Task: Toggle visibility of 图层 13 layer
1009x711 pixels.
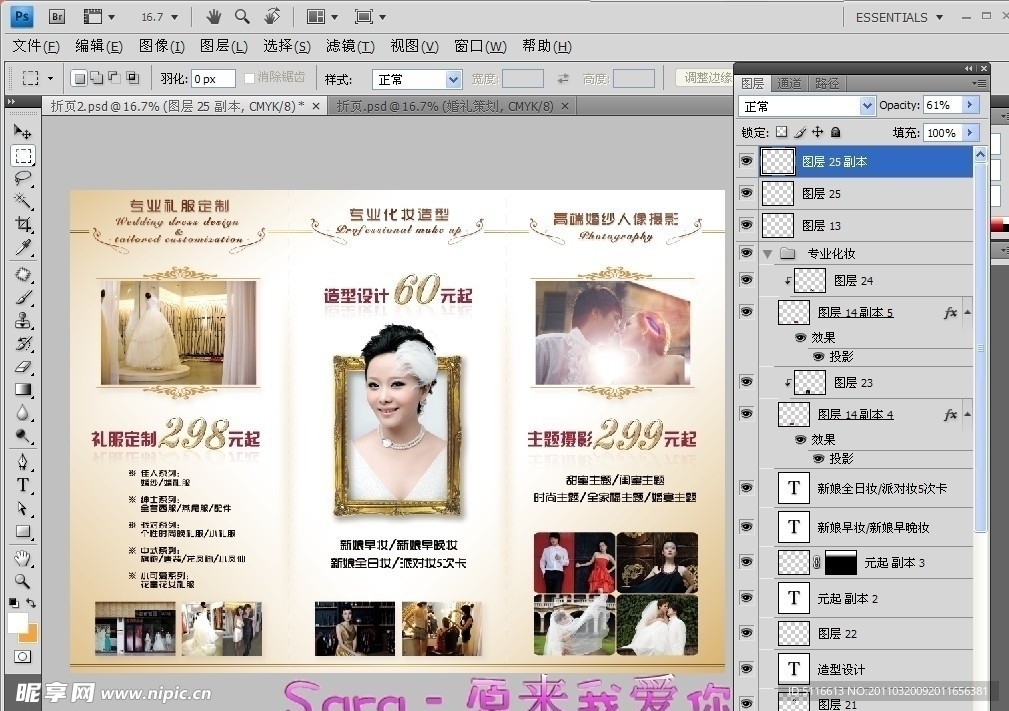Action: coord(746,225)
